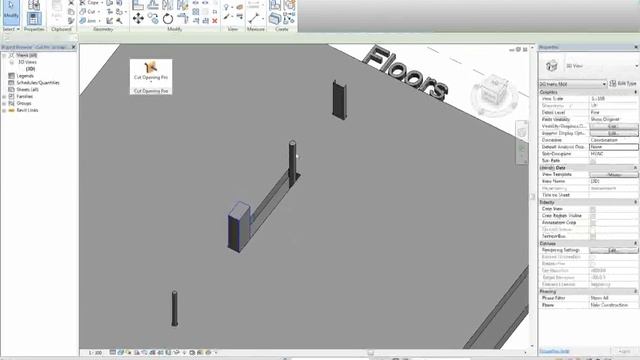Viewport: 640px width, 360px height.
Task: Select the Modify arrow tool
Action: 11,11
